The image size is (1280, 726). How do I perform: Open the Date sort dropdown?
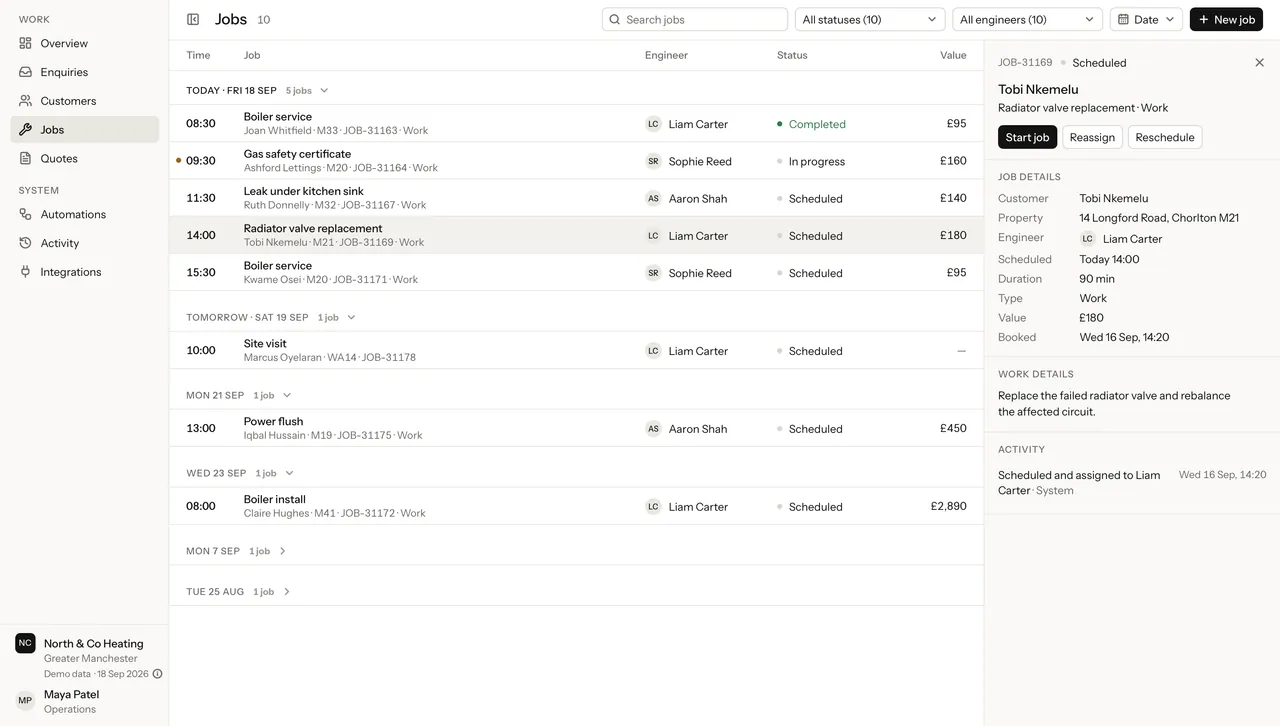pos(1146,20)
